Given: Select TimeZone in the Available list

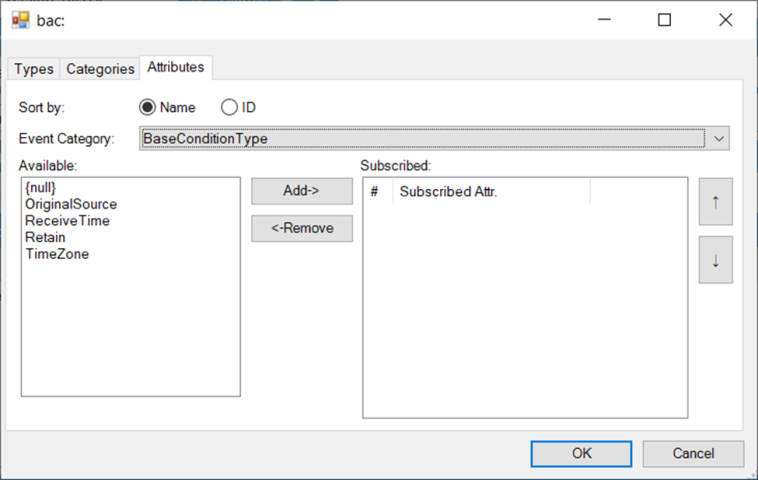Looking at the screenshot, I should click(x=57, y=254).
